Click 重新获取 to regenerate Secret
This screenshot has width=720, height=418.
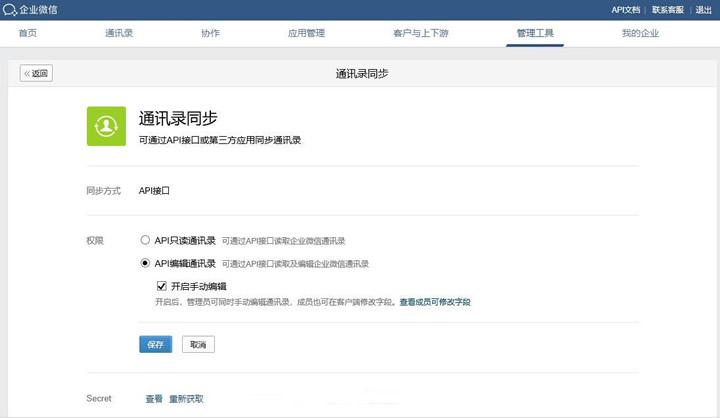[x=186, y=398]
